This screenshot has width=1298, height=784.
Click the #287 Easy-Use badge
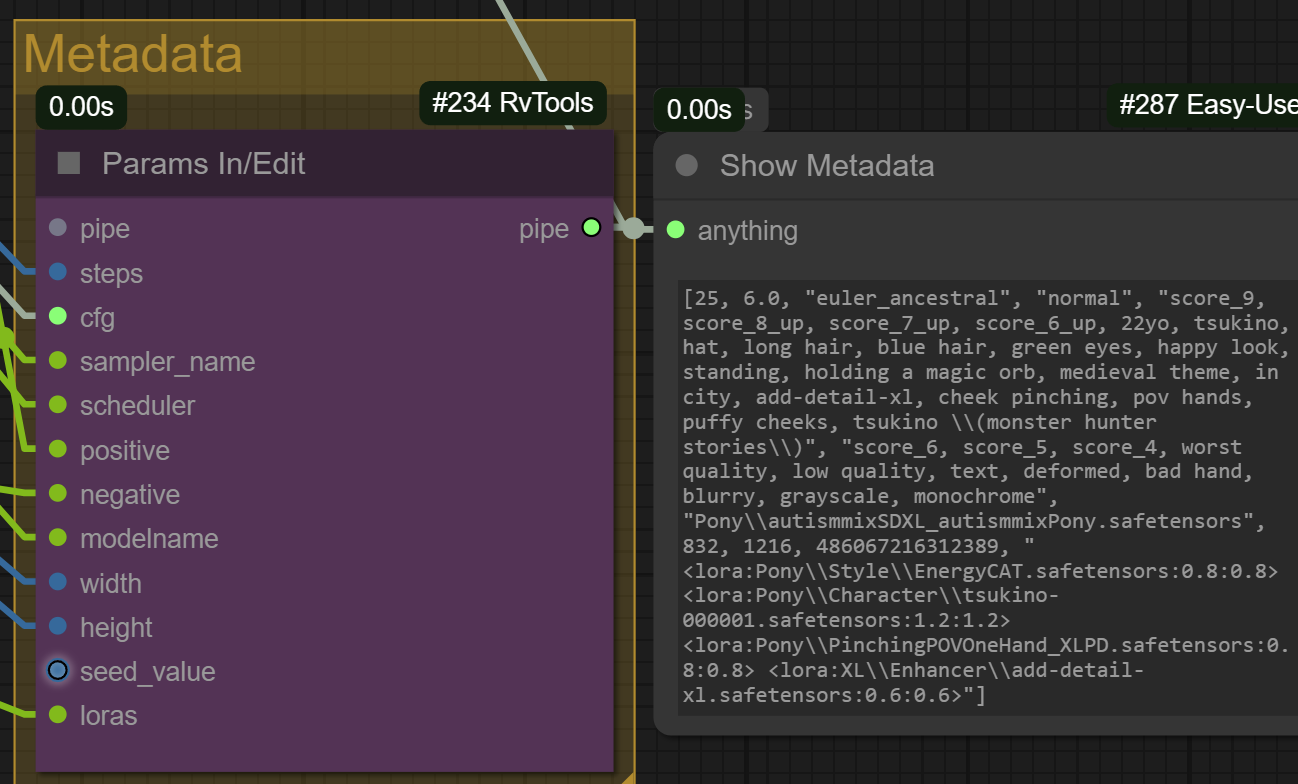[1207, 105]
